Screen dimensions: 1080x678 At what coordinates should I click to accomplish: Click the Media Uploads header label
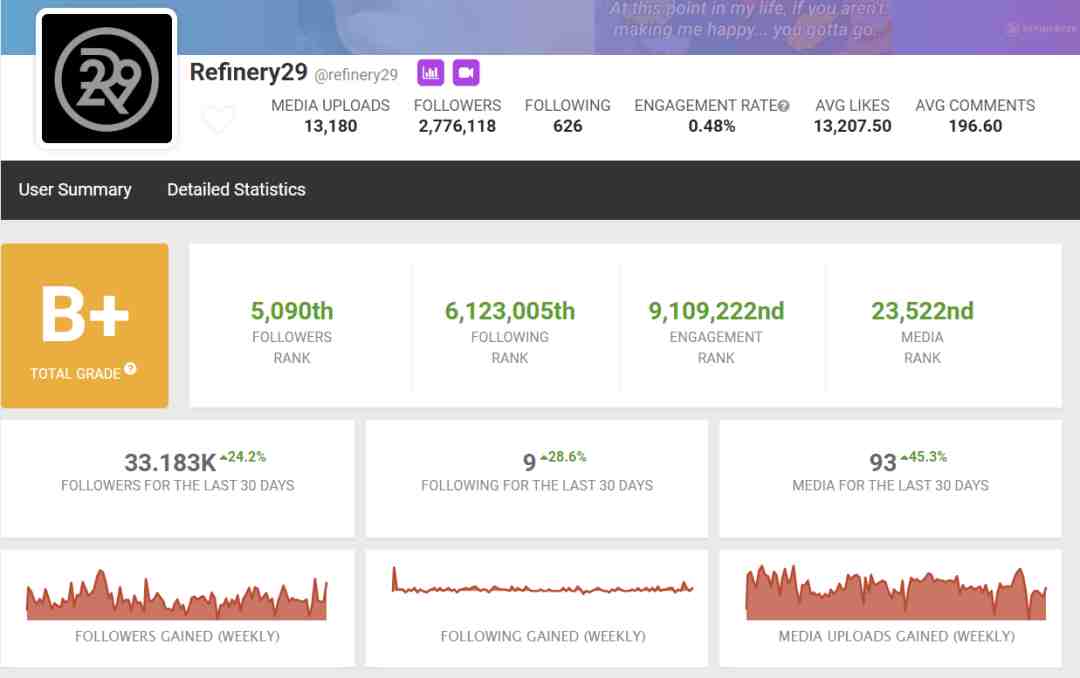[331, 105]
